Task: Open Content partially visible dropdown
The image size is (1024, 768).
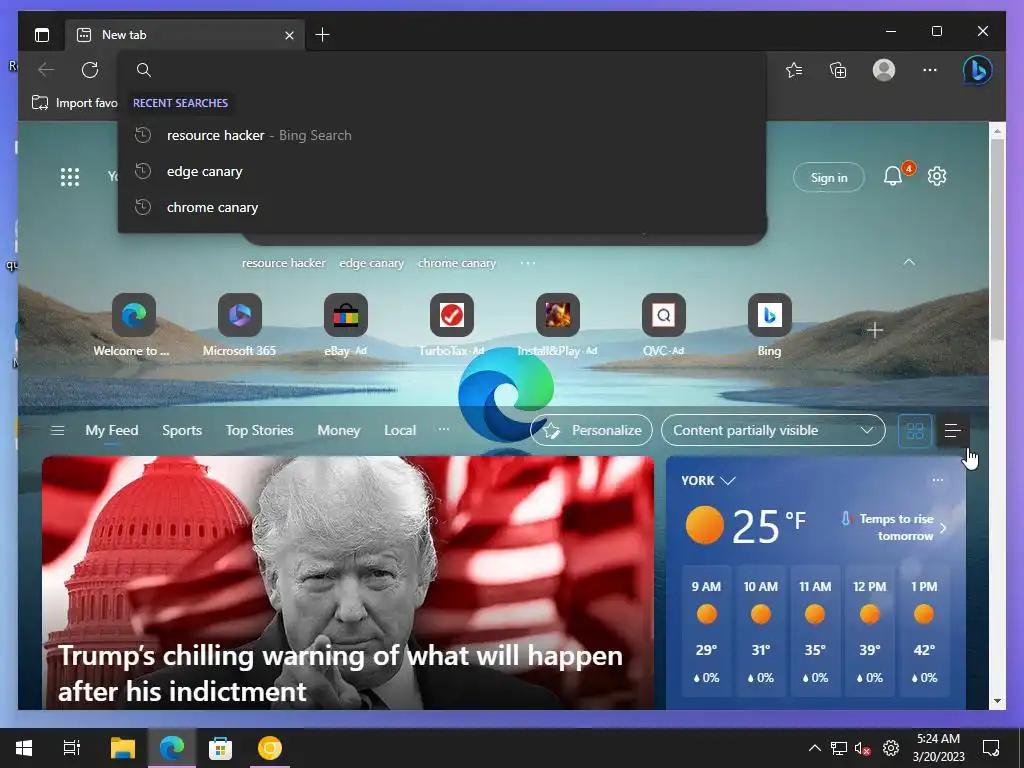Action: (773, 430)
